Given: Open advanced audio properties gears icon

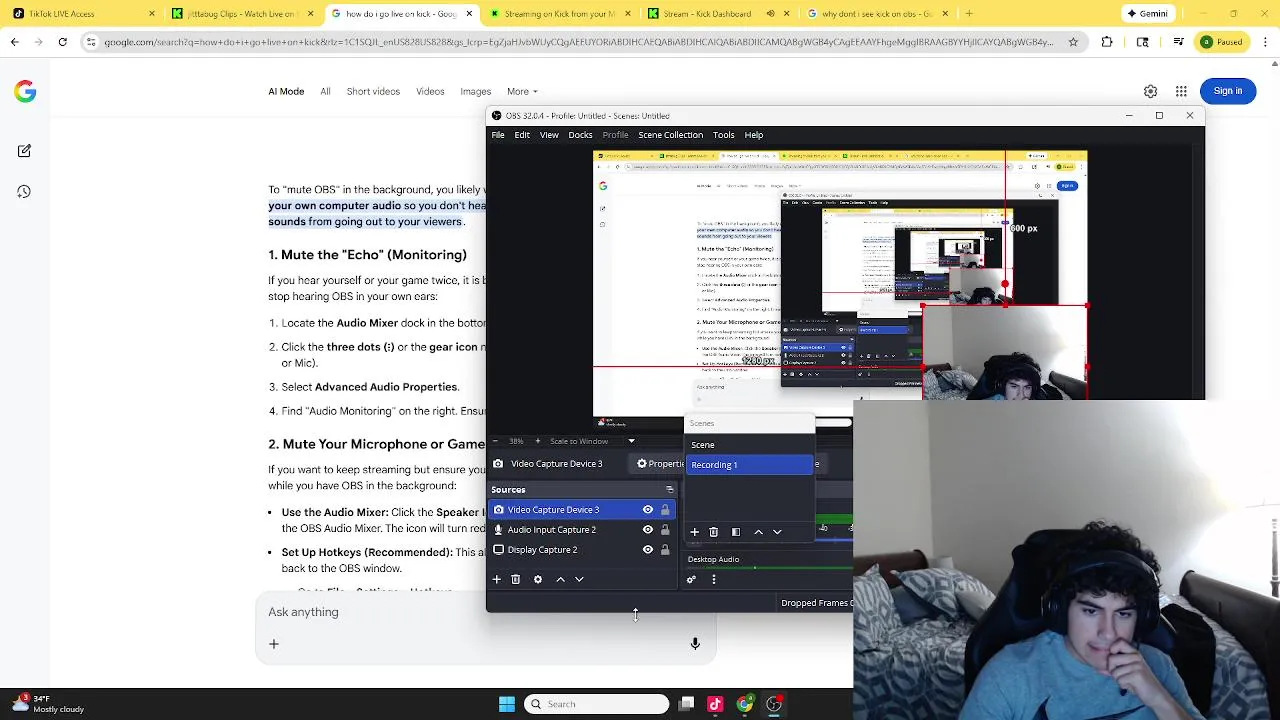Looking at the screenshot, I should click(691, 580).
